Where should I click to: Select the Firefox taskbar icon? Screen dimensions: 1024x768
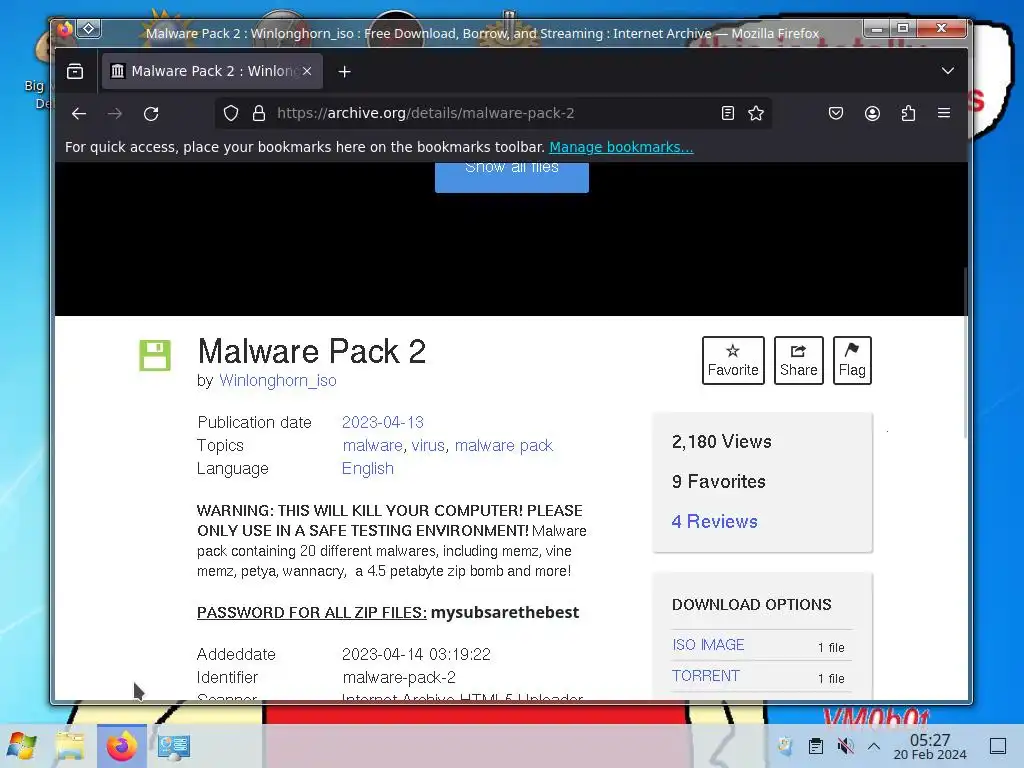(x=121, y=746)
